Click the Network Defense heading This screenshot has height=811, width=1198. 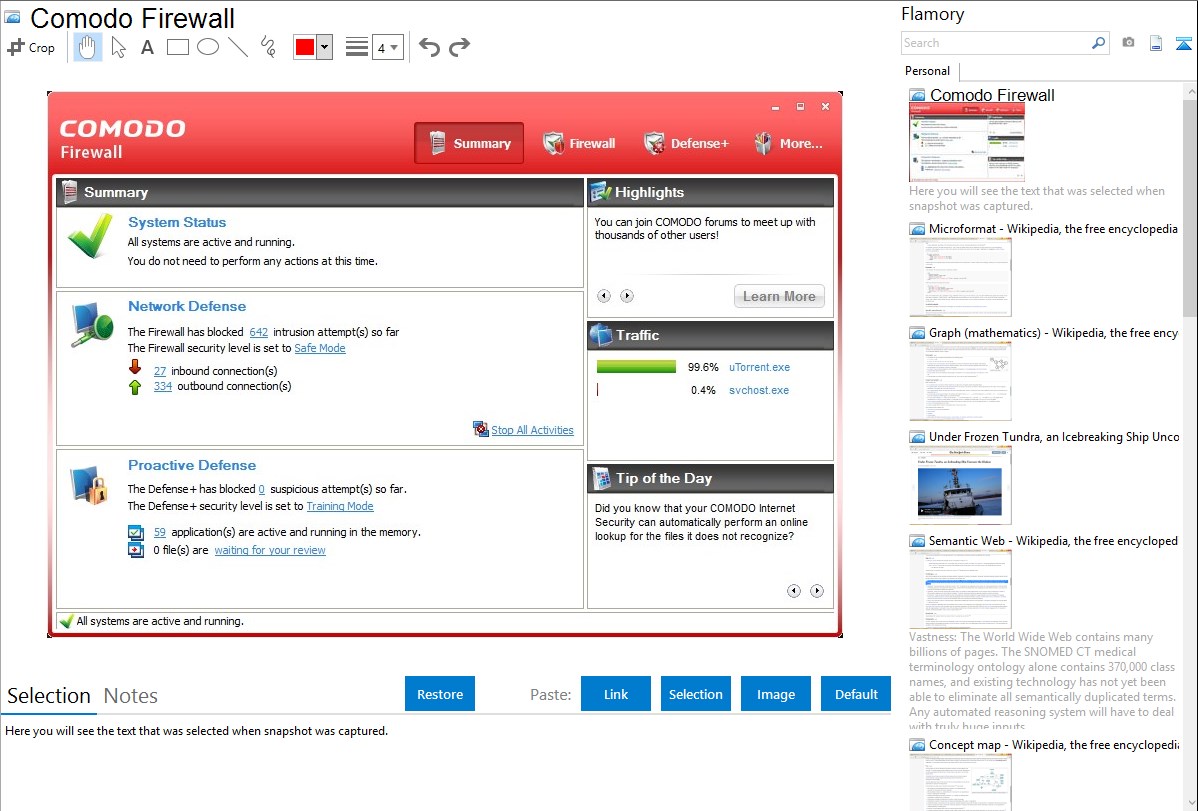point(187,307)
